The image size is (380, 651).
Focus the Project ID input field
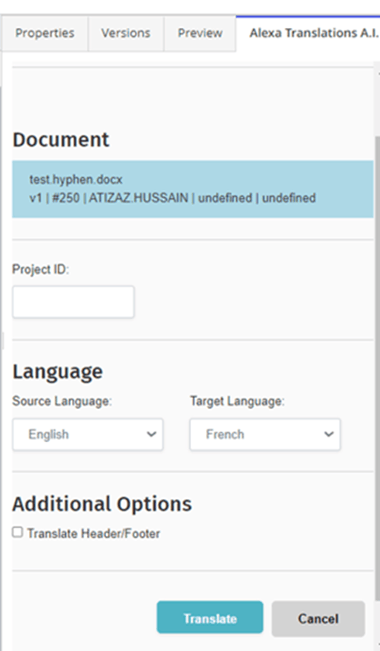[74, 302]
